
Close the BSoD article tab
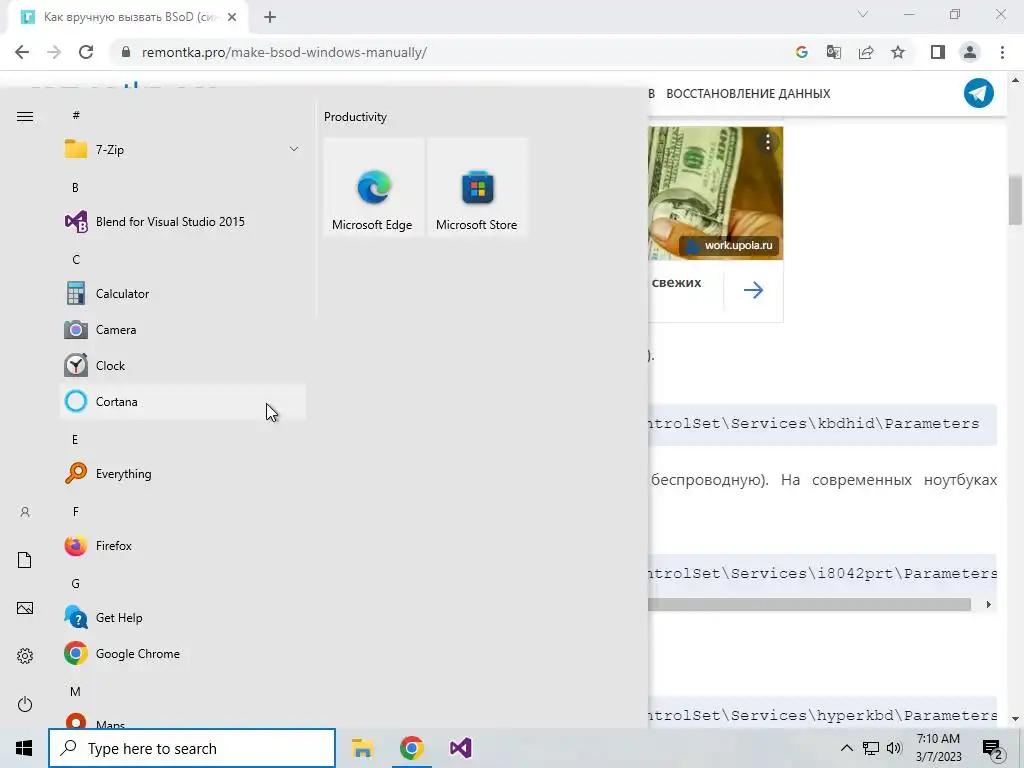pos(232,17)
